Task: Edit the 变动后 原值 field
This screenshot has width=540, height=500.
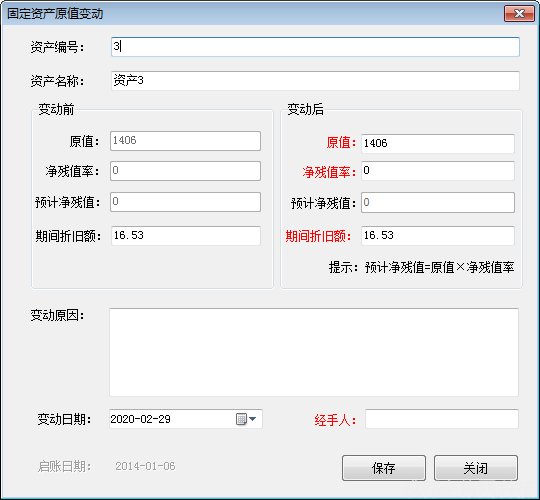Action: pyautogui.click(x=438, y=144)
